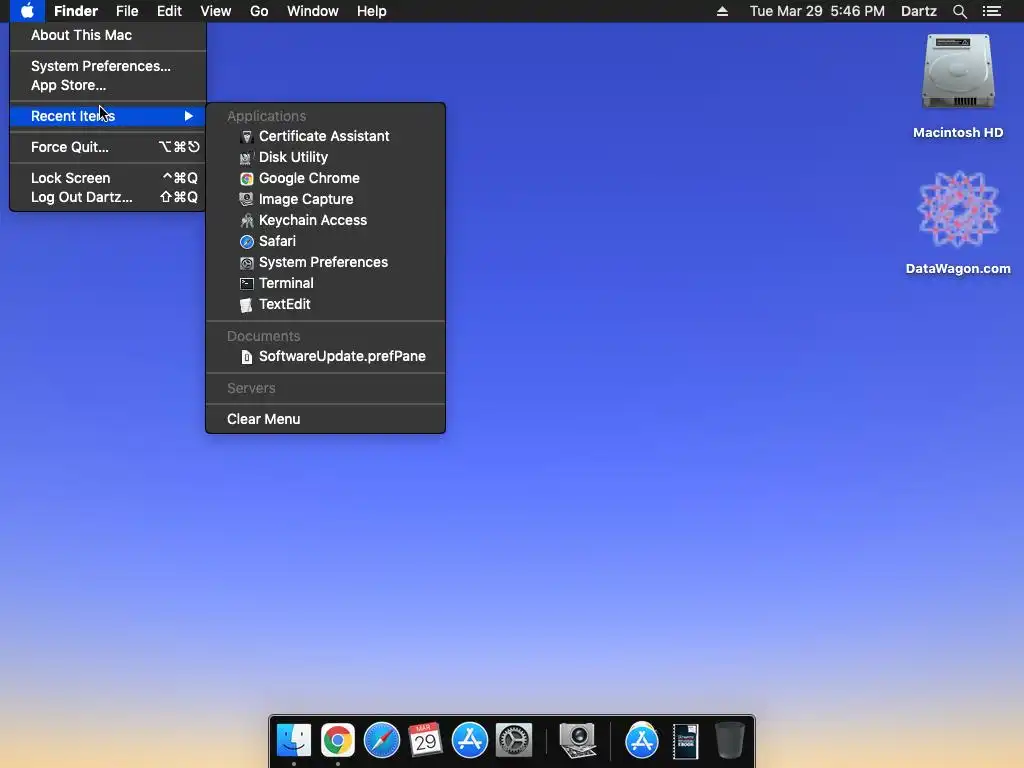Expand the Recent Items submenu arrow

click(189, 116)
